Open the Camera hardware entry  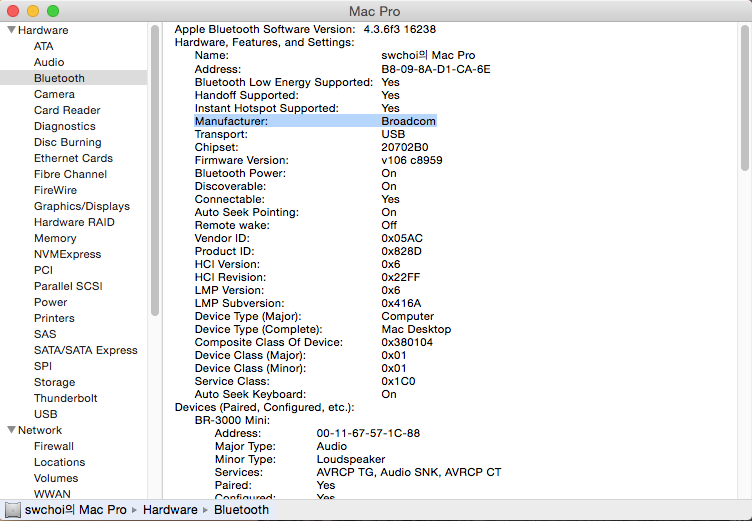(x=54, y=94)
